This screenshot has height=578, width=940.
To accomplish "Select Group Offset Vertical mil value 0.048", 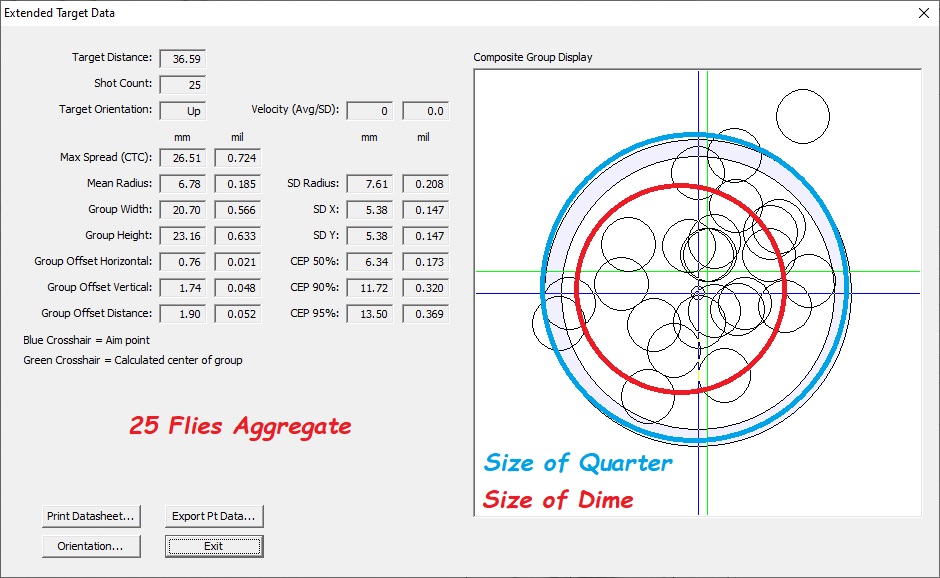I will click(238, 288).
